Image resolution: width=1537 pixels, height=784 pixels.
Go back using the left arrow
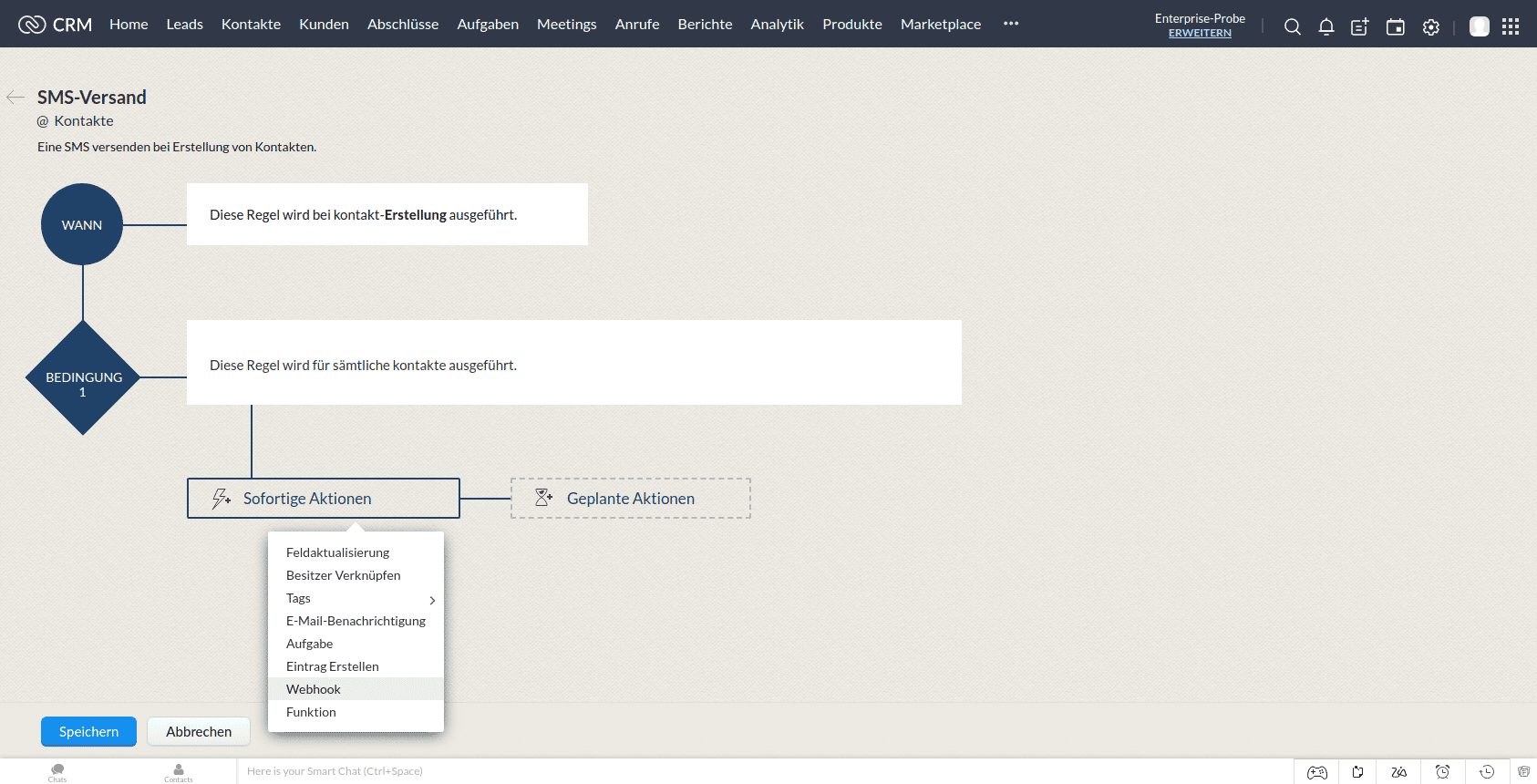coord(15,98)
